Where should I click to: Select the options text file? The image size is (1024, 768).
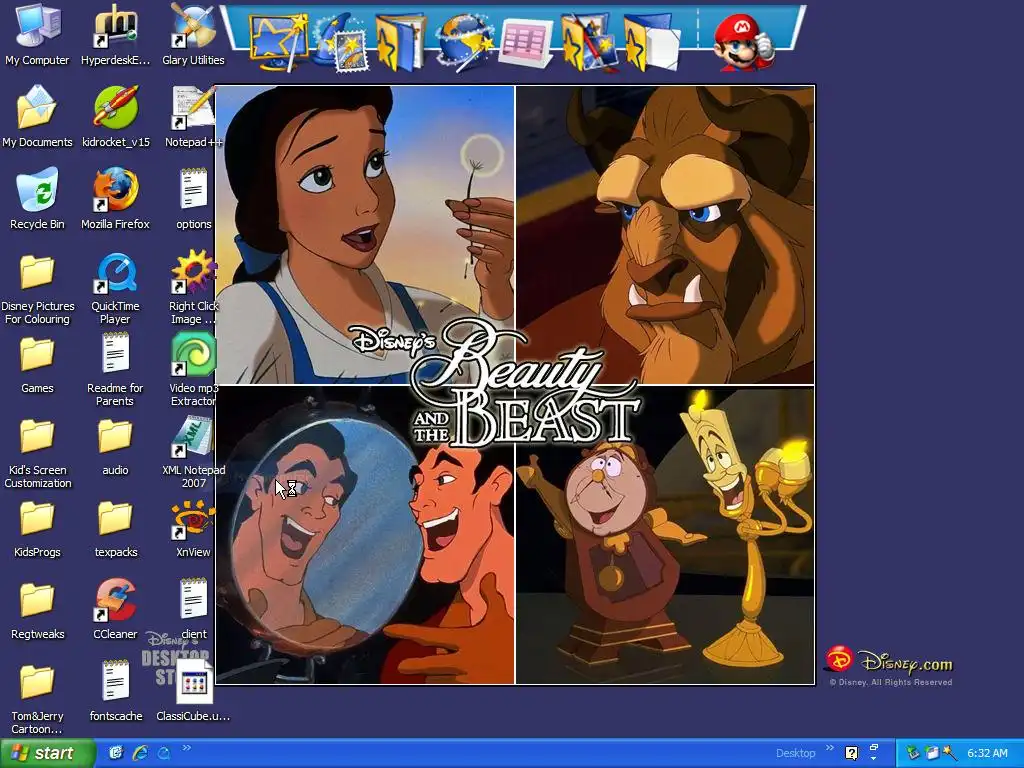coord(193,198)
